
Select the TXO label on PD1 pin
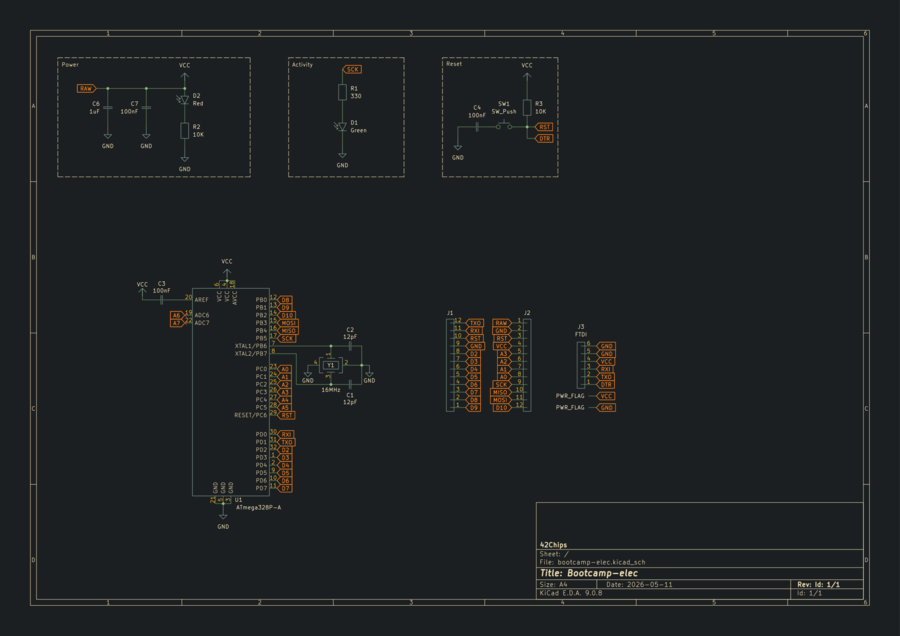click(x=286, y=442)
